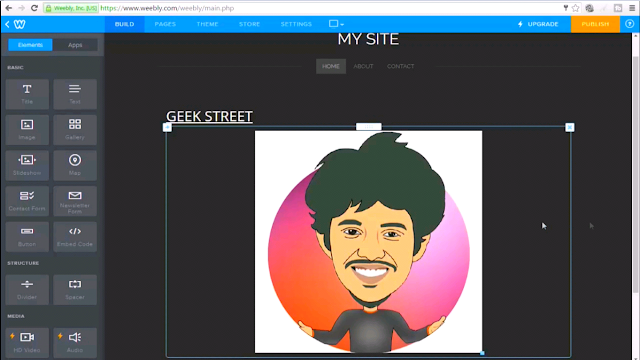This screenshot has height=360, width=640.
Task: Click the image element's top drag handle
Action: click(x=369, y=127)
